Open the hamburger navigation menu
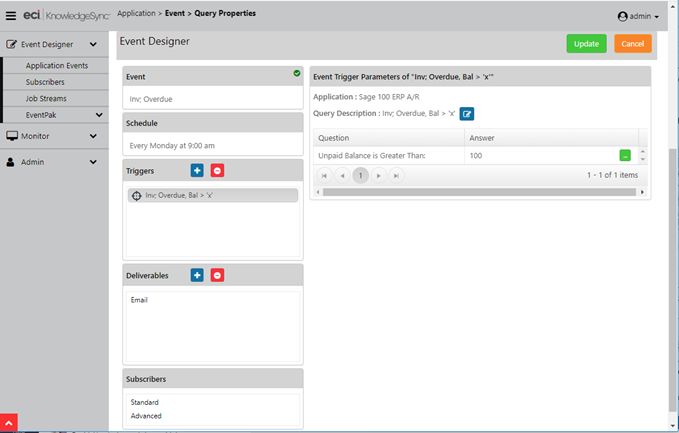This screenshot has width=679, height=433. pos(11,16)
